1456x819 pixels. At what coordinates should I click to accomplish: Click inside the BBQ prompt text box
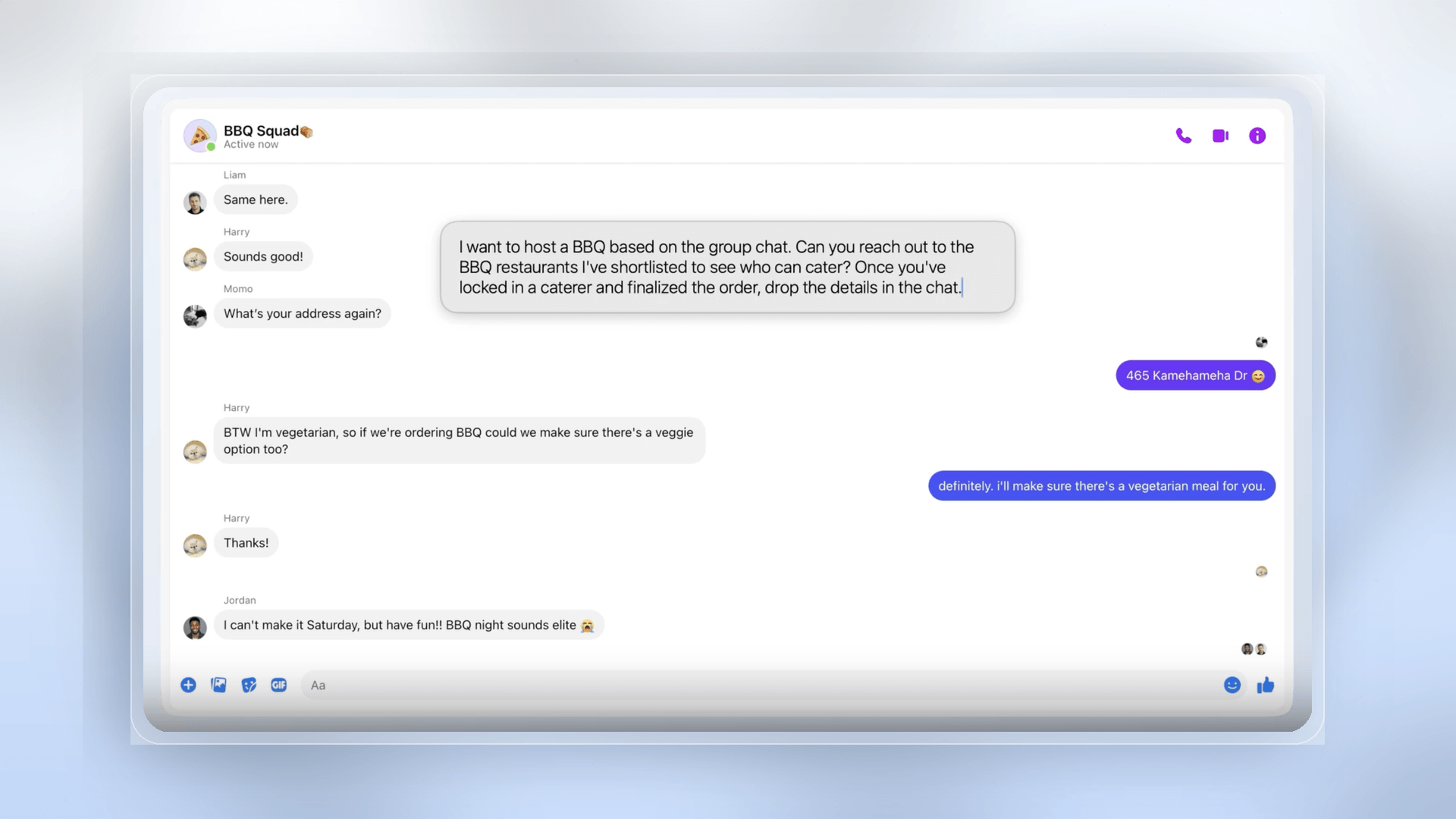pyautogui.click(x=727, y=267)
